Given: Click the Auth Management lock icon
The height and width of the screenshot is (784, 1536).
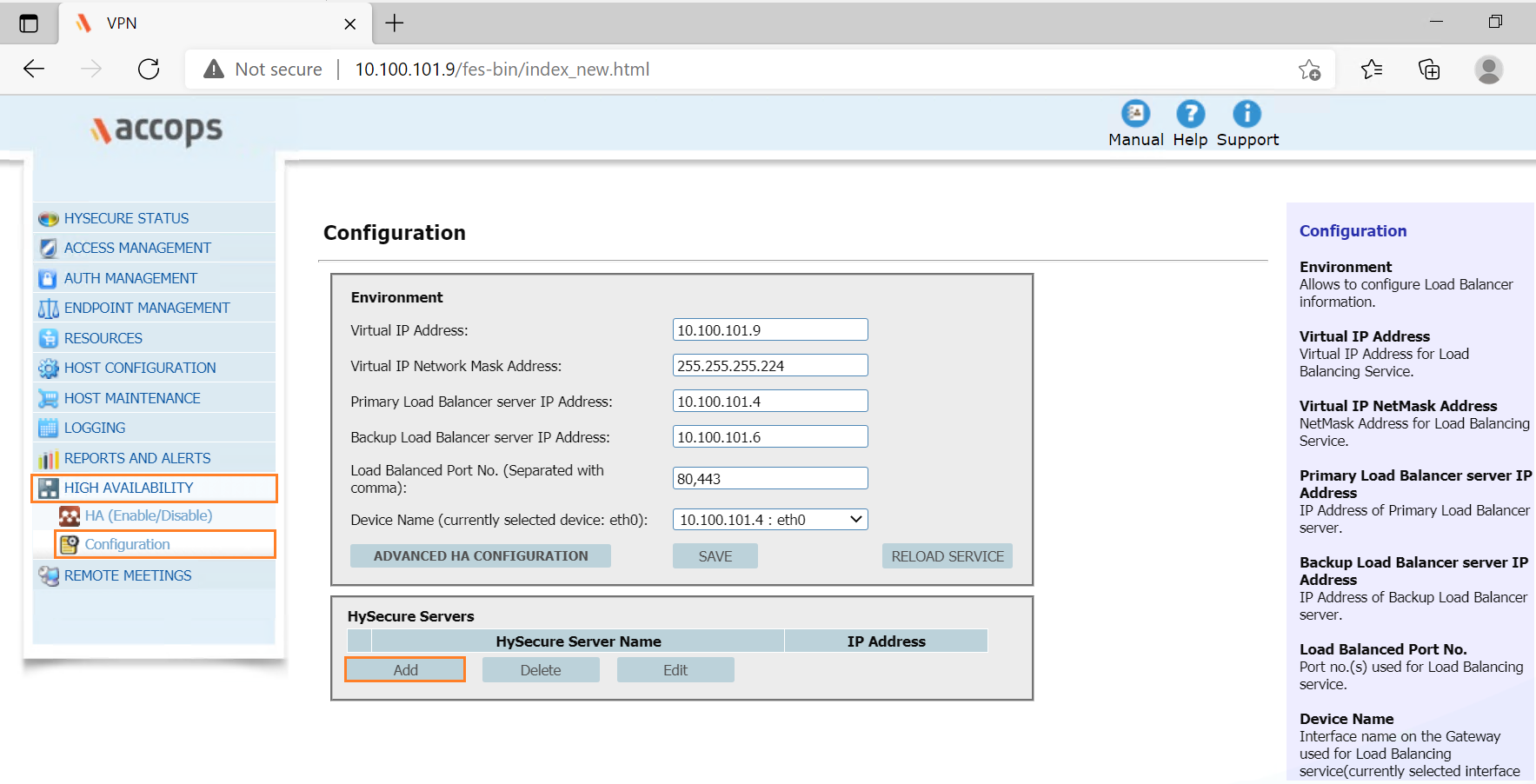Looking at the screenshot, I should point(49,279).
